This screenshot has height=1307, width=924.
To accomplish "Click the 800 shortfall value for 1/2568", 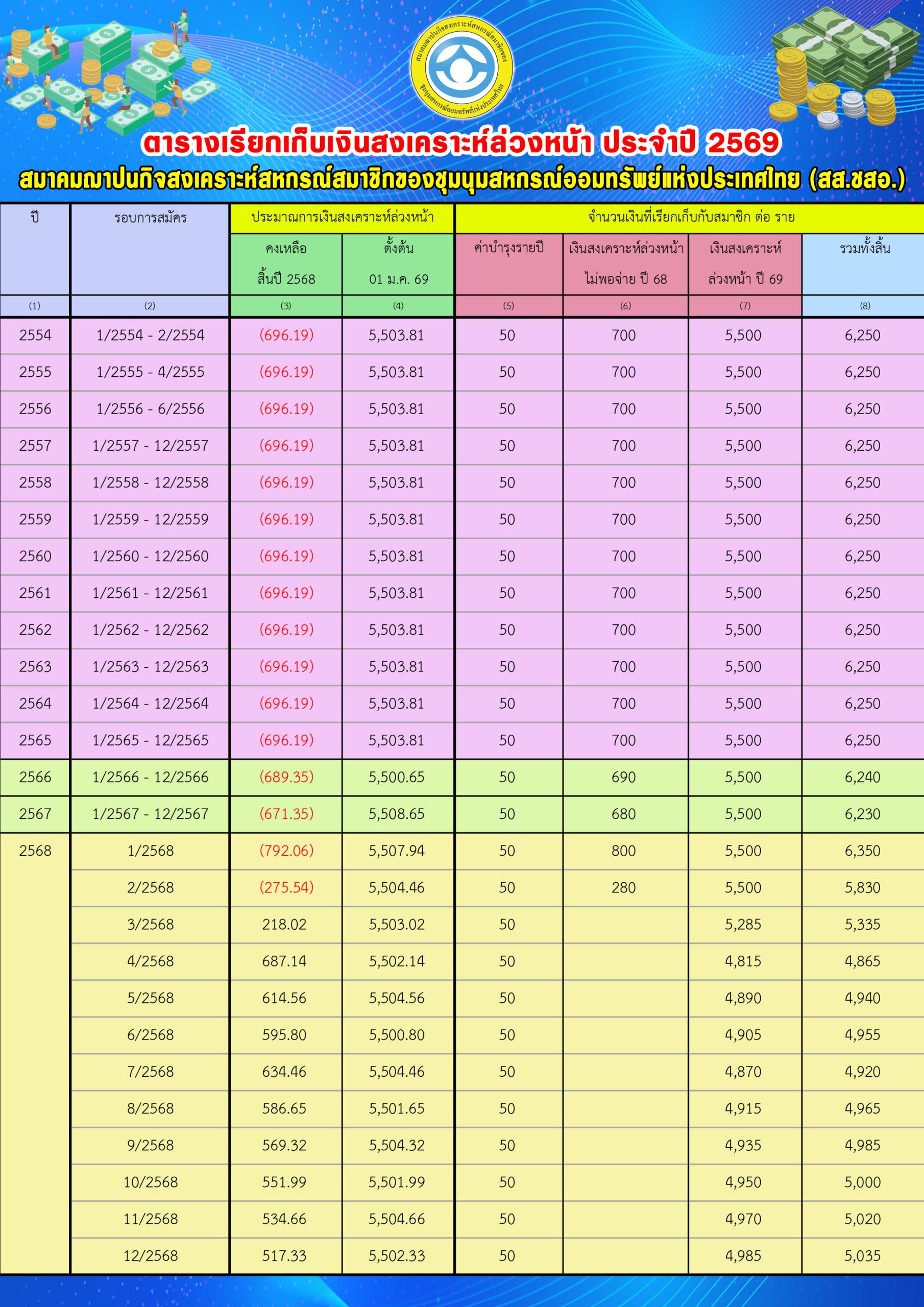I will pyautogui.click(x=623, y=851).
